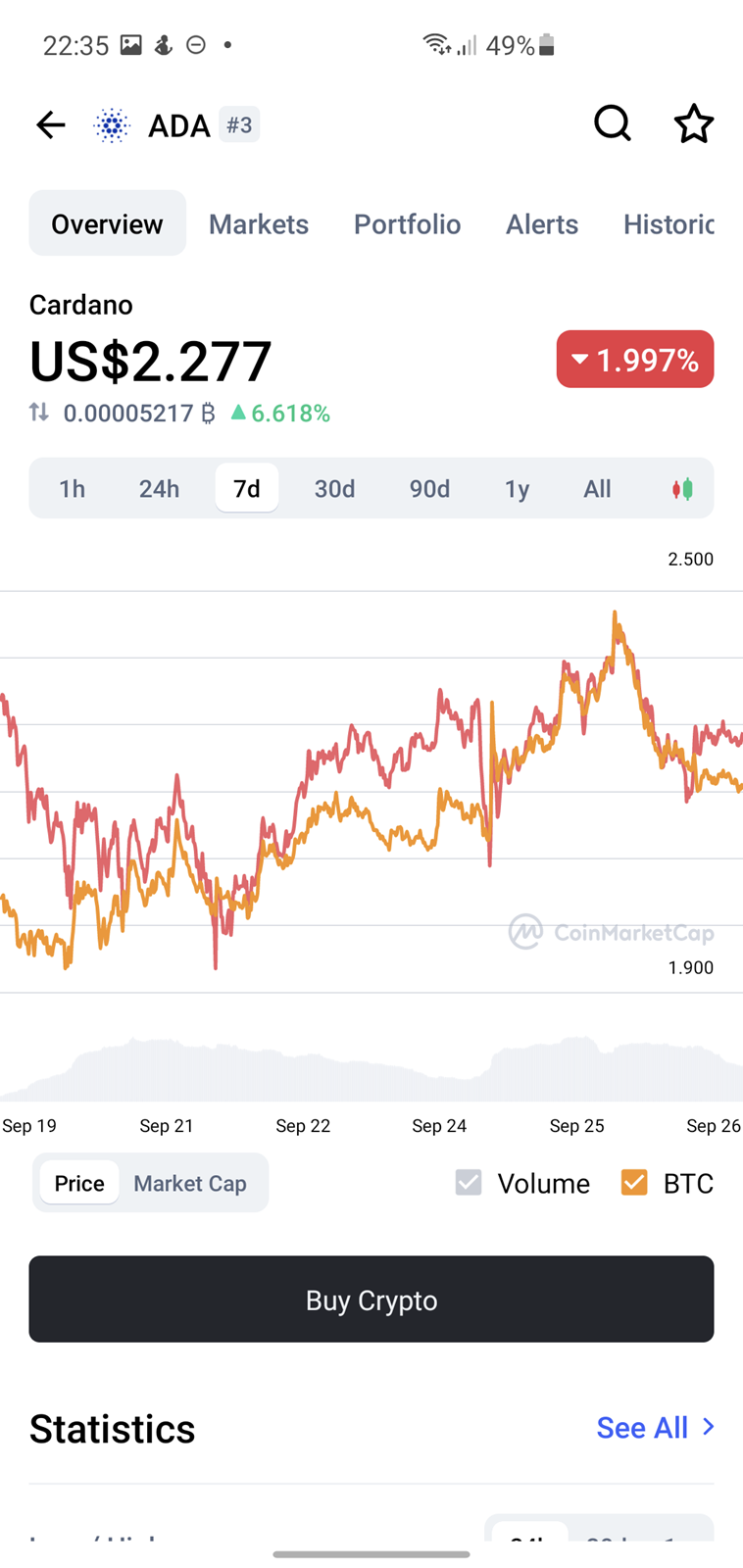Screen dimensions: 743x1568
Task: Tap the image notification icon in status bar
Action: coord(131,45)
